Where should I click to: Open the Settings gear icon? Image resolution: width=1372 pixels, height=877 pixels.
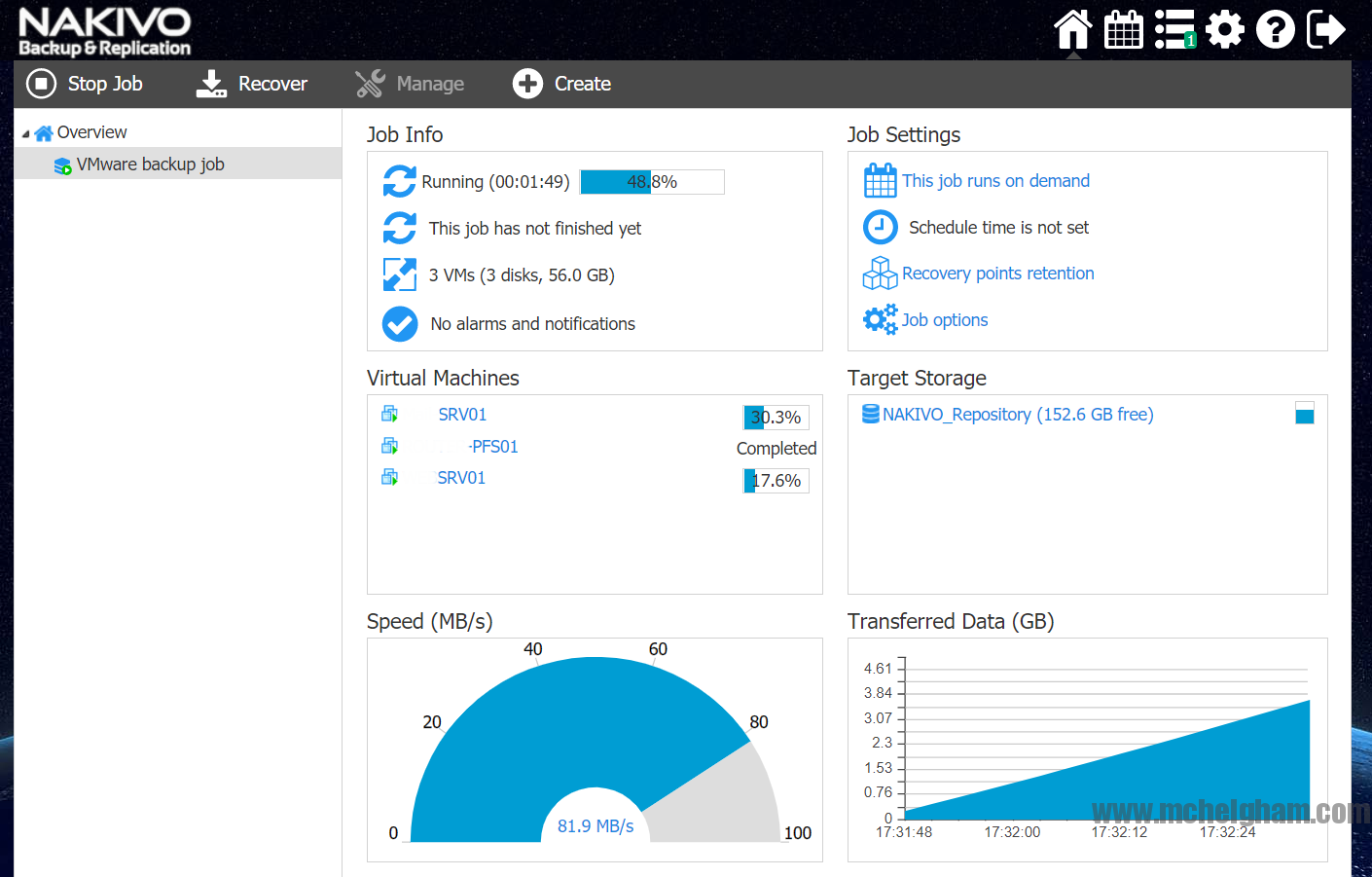click(1225, 29)
